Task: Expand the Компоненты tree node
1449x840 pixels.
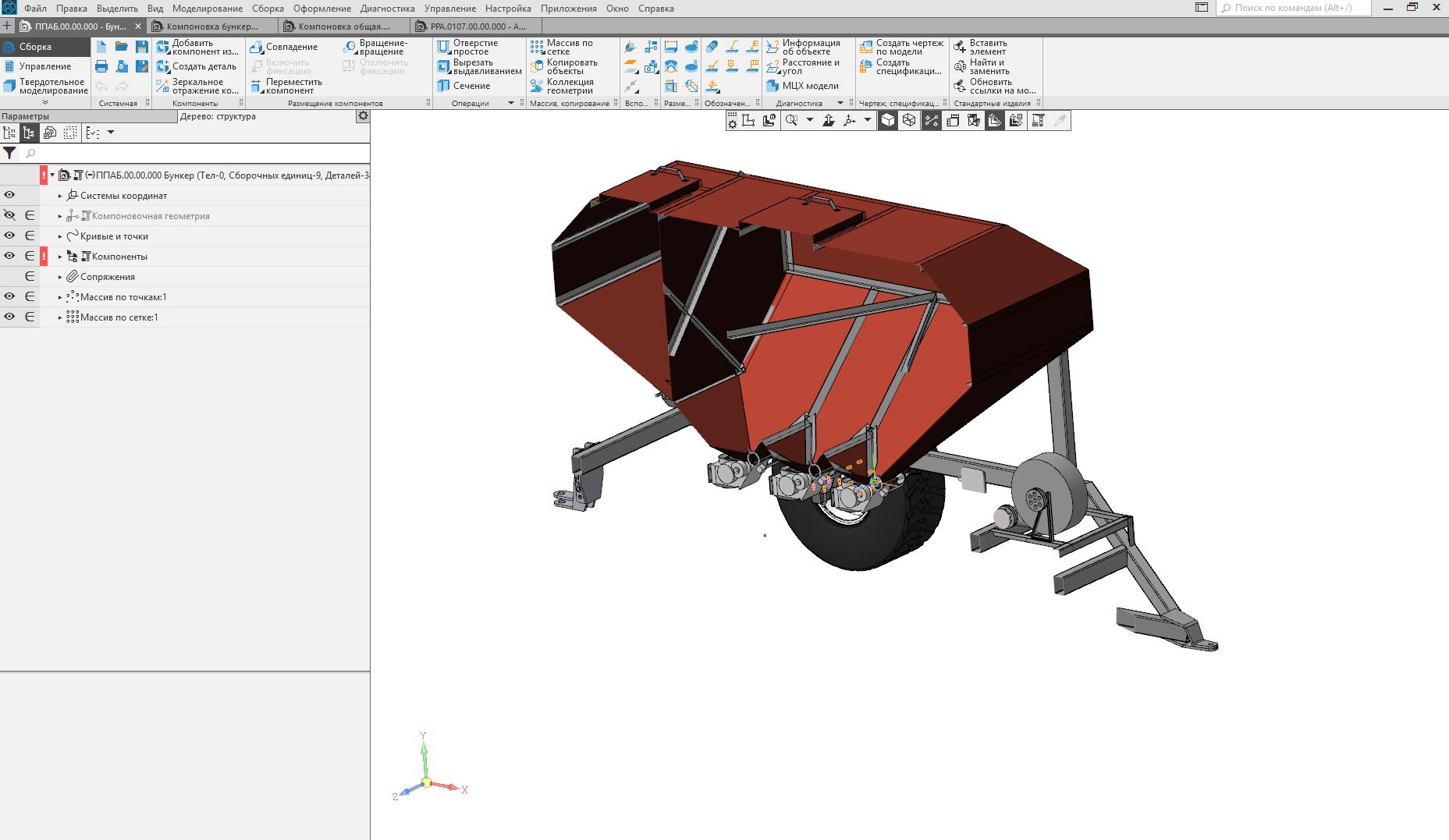Action: pyautogui.click(x=60, y=257)
